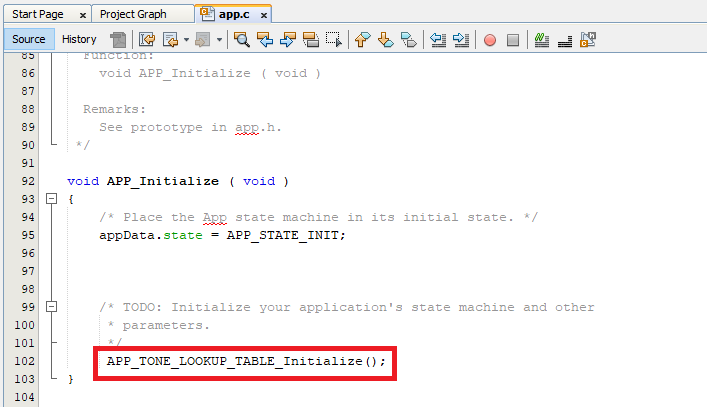Viewport: 707px width, 407px height.
Task: Click the red Start Macro Recording icon
Action: [x=490, y=40]
